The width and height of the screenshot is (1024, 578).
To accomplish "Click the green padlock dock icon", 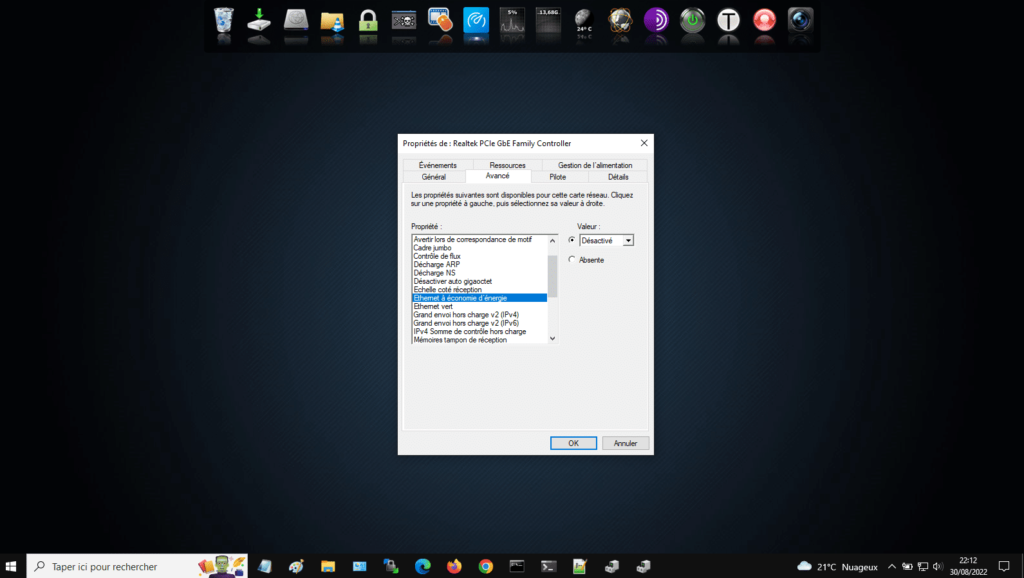I will point(368,21).
